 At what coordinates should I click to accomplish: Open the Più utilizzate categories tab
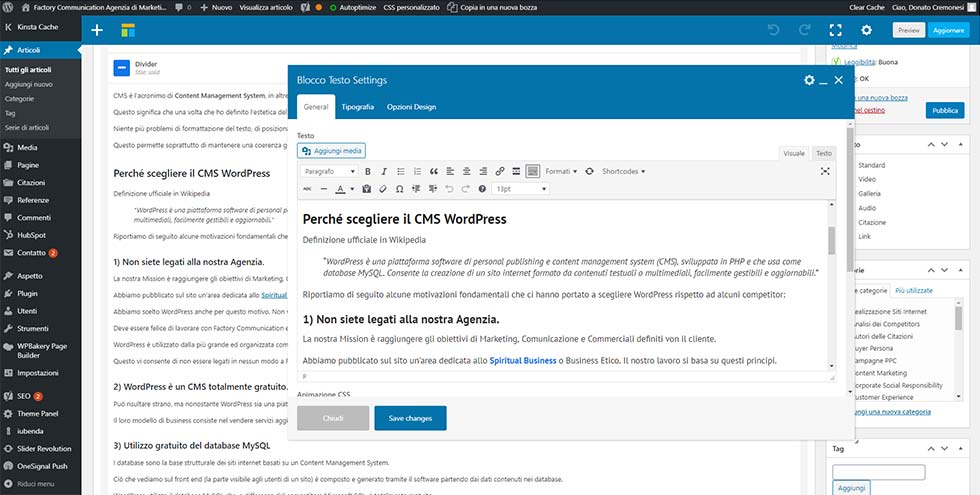point(914,291)
